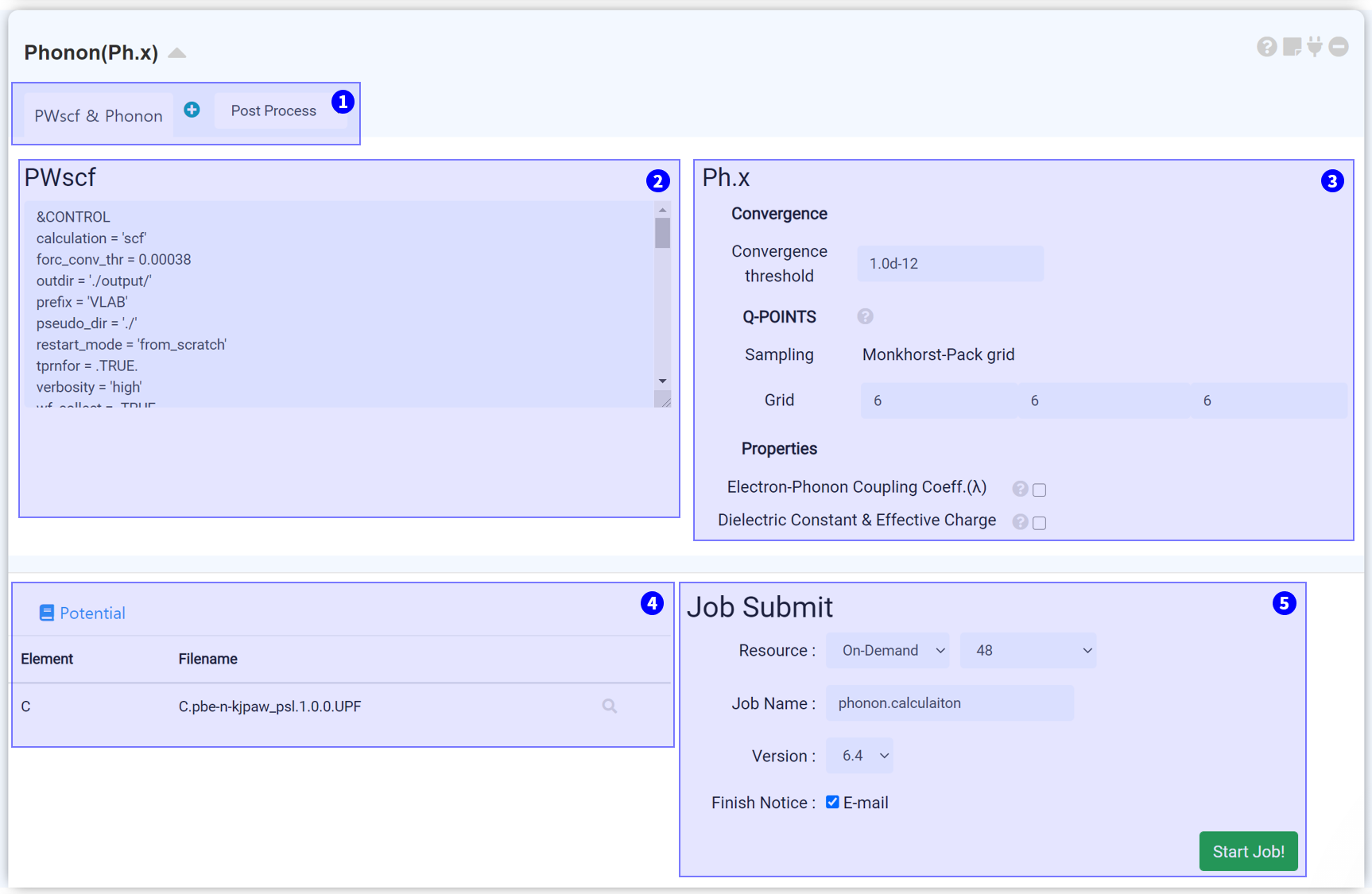Click the Convergence threshold input field

pos(950,263)
